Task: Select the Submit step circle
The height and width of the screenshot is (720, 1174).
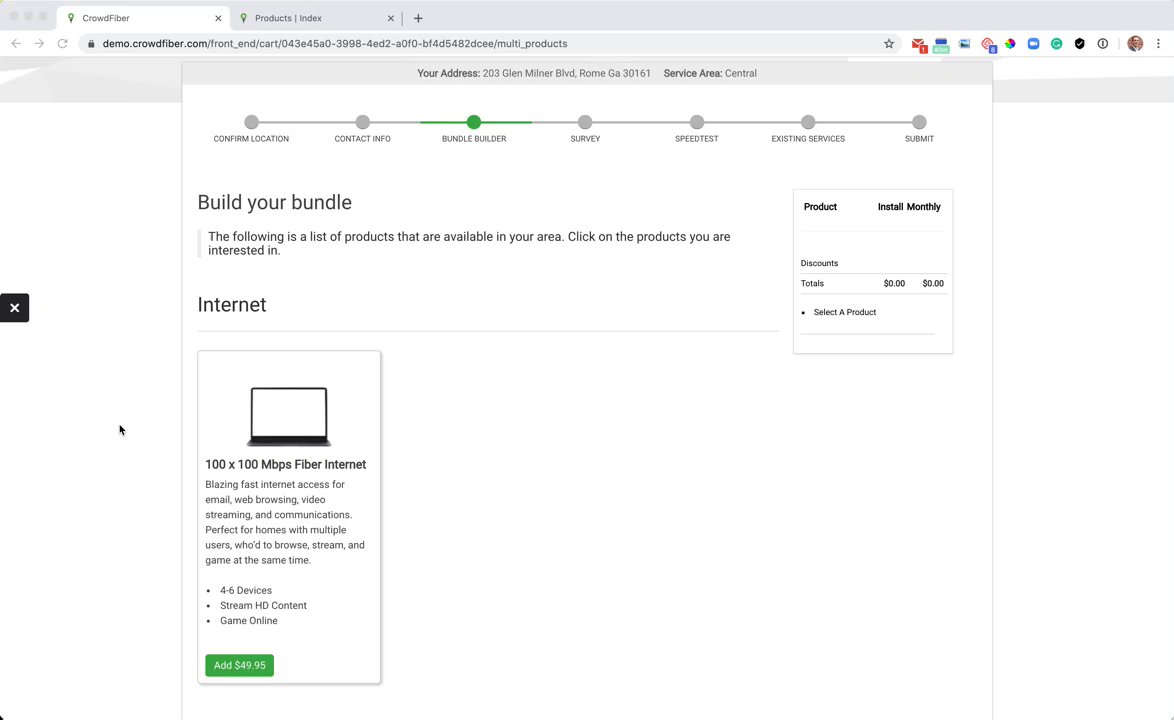Action: [919, 122]
